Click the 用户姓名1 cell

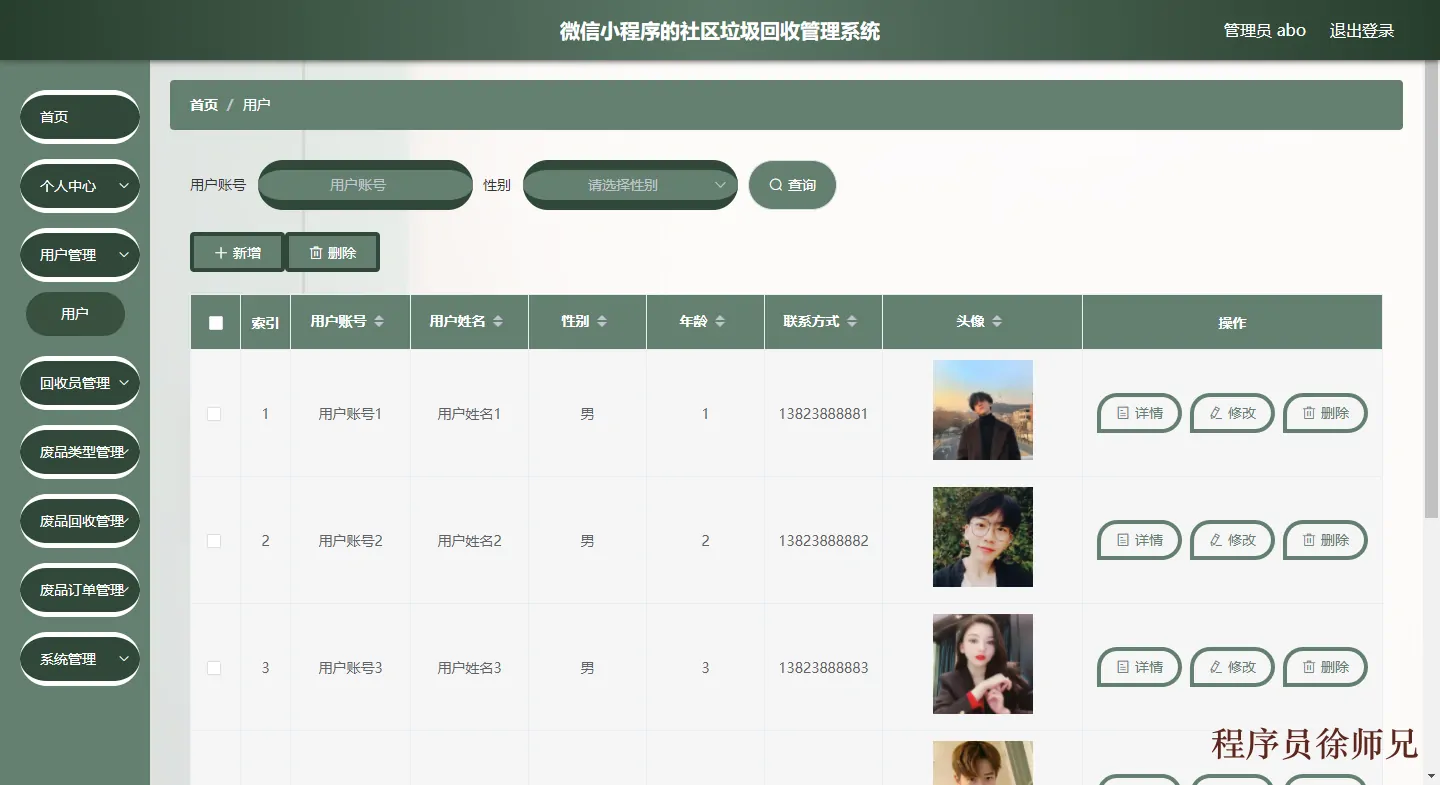pyautogui.click(x=469, y=414)
